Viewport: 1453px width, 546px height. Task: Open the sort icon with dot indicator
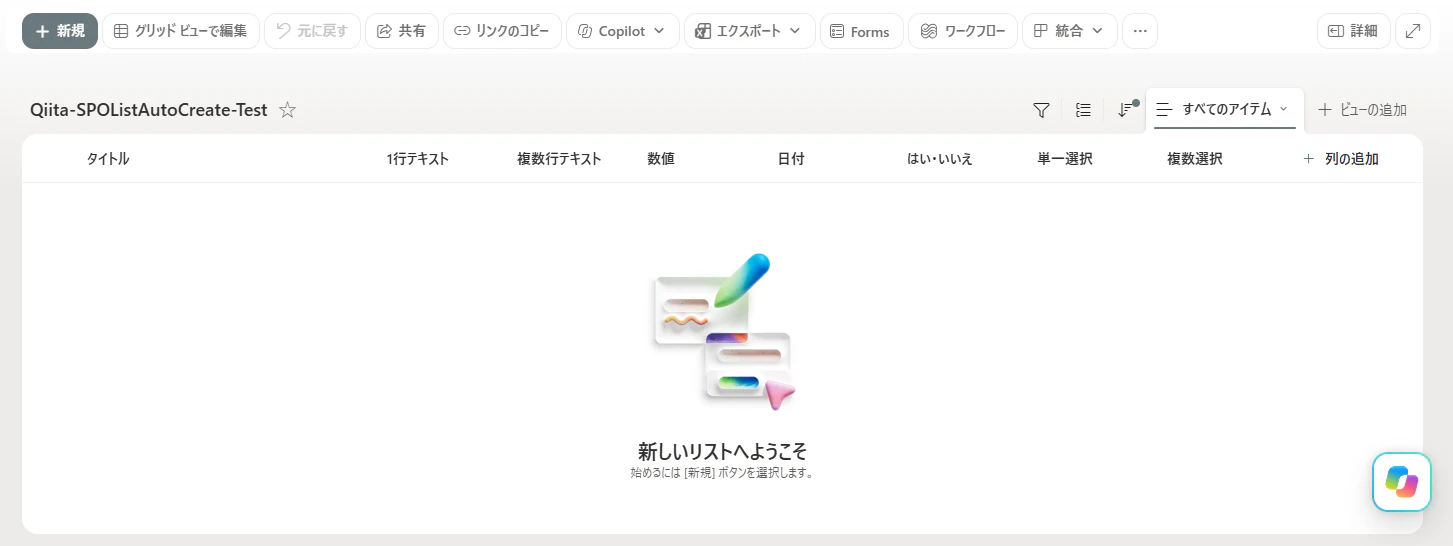click(x=1127, y=109)
